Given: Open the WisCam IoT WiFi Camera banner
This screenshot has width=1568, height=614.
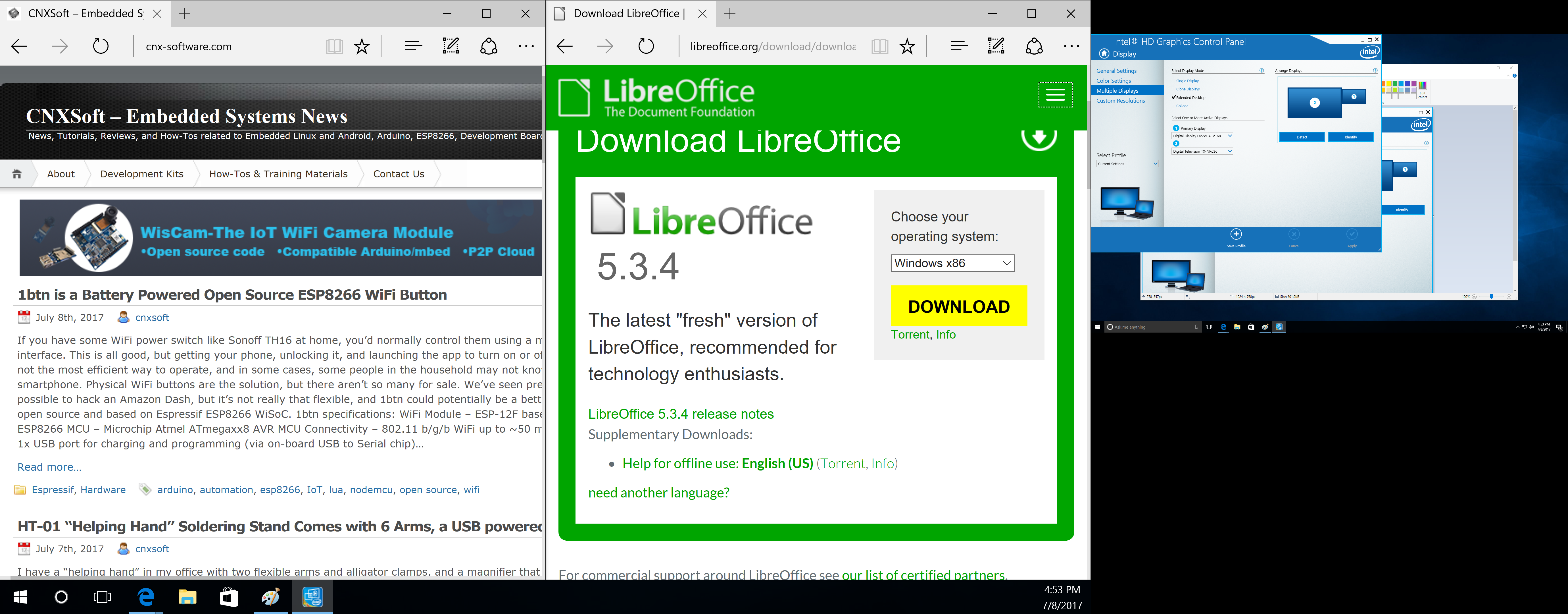Looking at the screenshot, I should [x=281, y=238].
